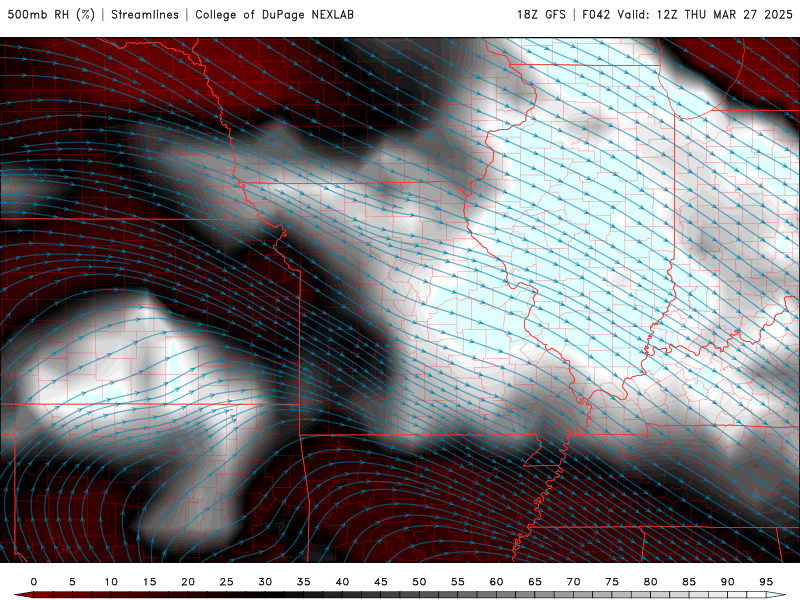800x600 pixels.
Task: Click the "55" color scale label
Action: point(458,582)
